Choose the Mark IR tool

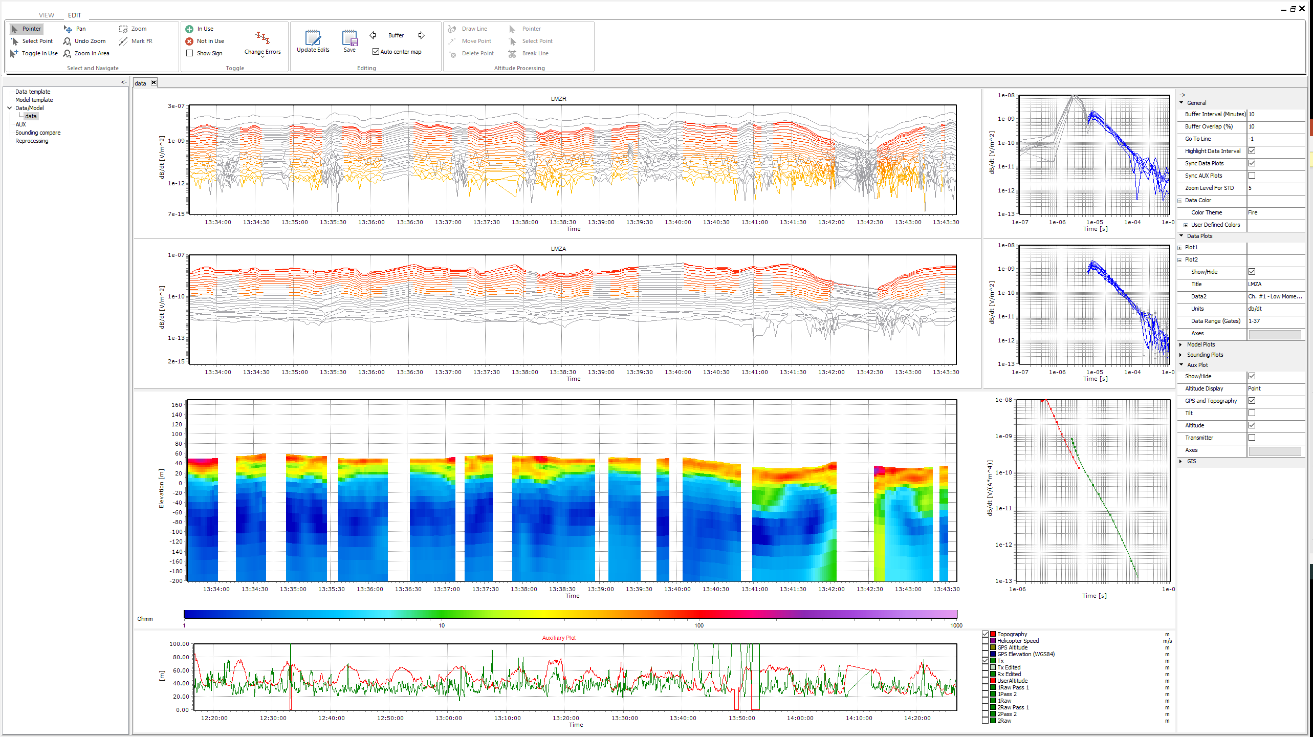point(136,41)
